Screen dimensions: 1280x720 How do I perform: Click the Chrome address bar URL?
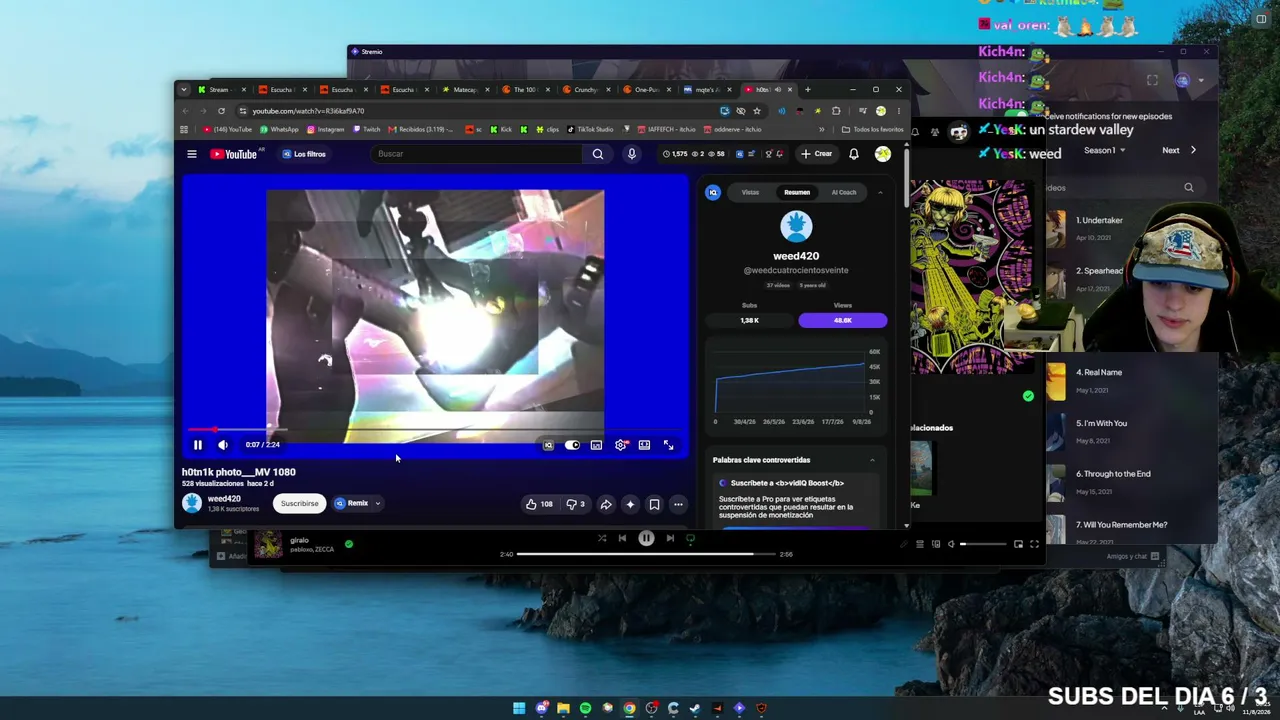[x=308, y=111]
